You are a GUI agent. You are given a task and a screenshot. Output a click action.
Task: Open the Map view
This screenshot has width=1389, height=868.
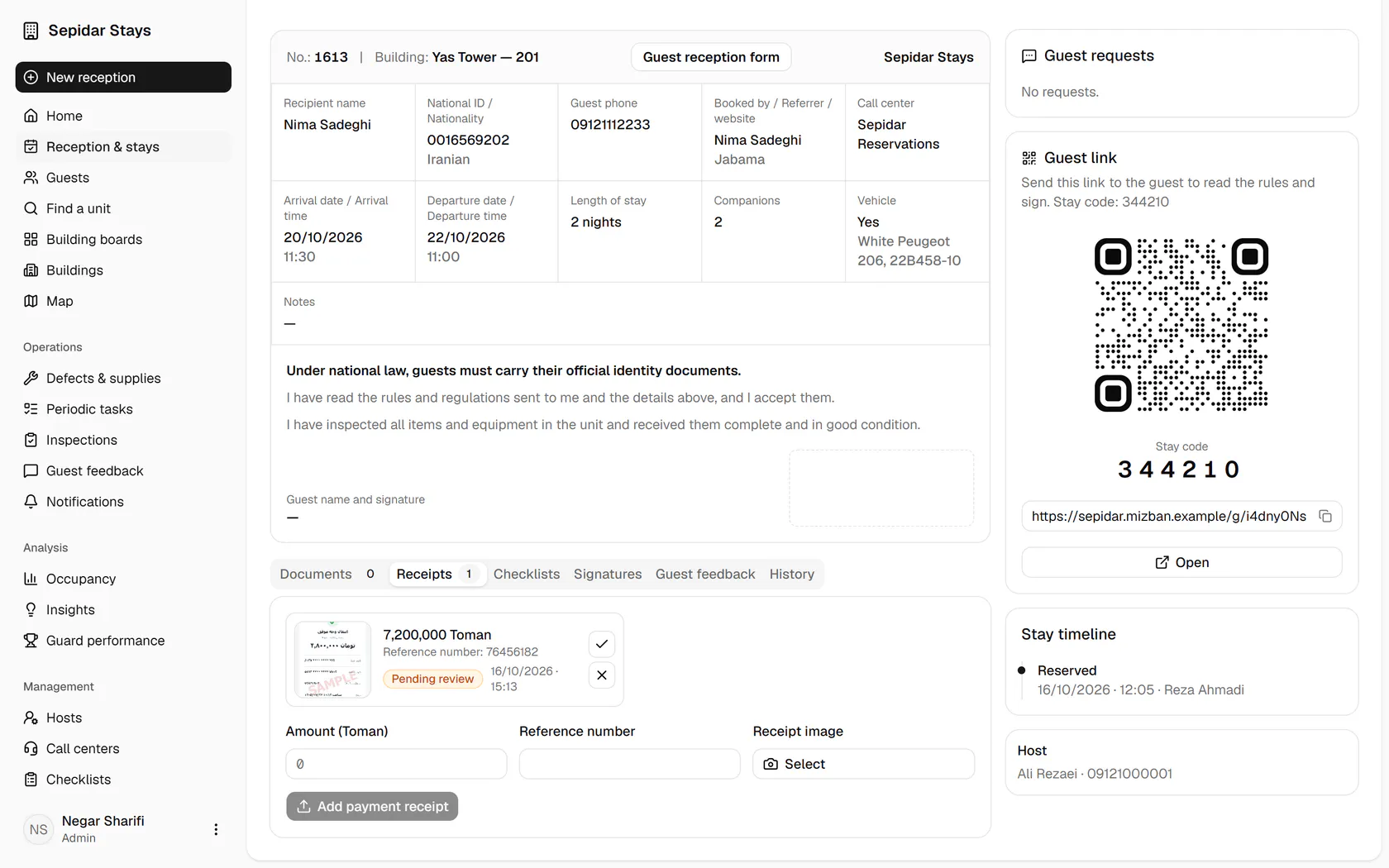pyautogui.click(x=123, y=301)
